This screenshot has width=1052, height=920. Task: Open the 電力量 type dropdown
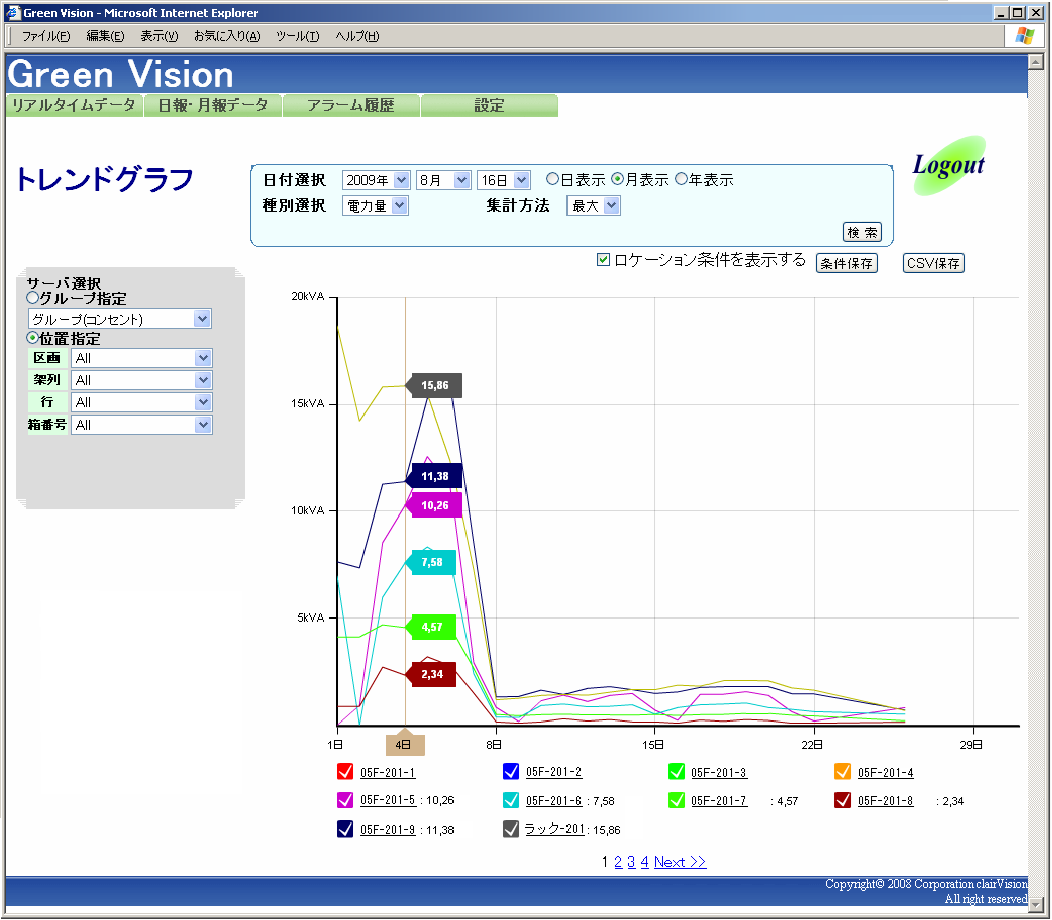click(x=375, y=205)
